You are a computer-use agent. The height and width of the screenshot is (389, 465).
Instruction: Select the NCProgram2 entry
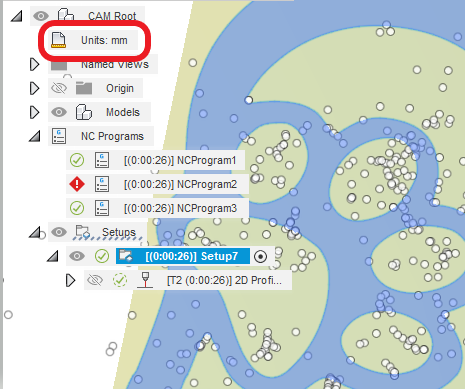180,184
